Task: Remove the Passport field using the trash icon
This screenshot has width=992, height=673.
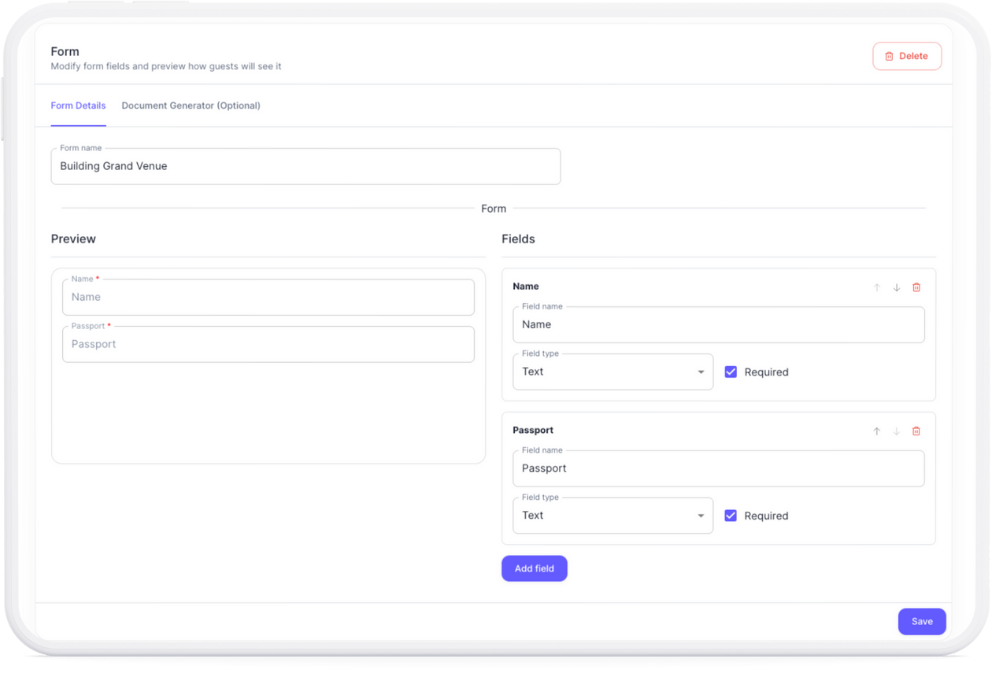Action: [x=916, y=431]
